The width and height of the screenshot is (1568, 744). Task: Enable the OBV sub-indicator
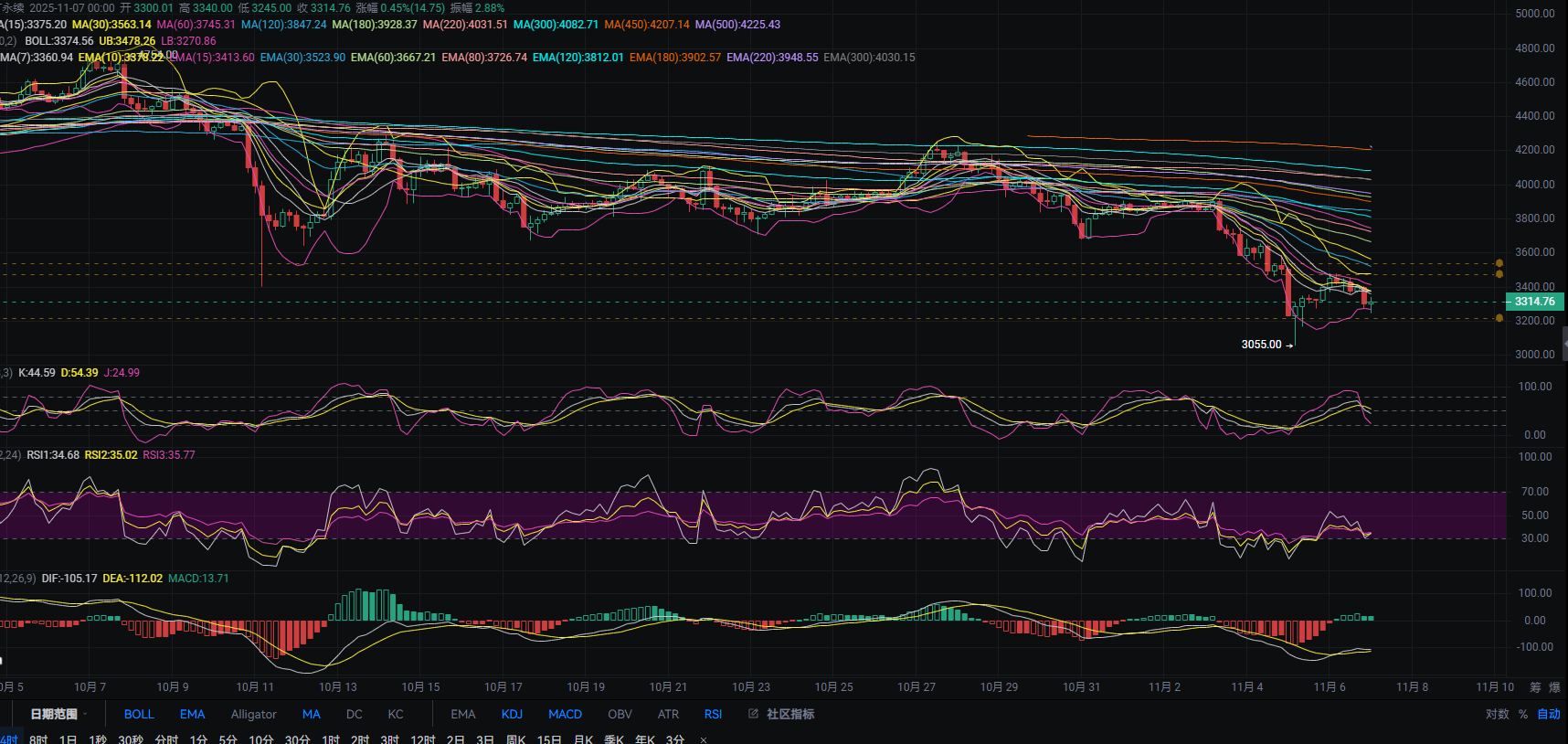(620, 714)
